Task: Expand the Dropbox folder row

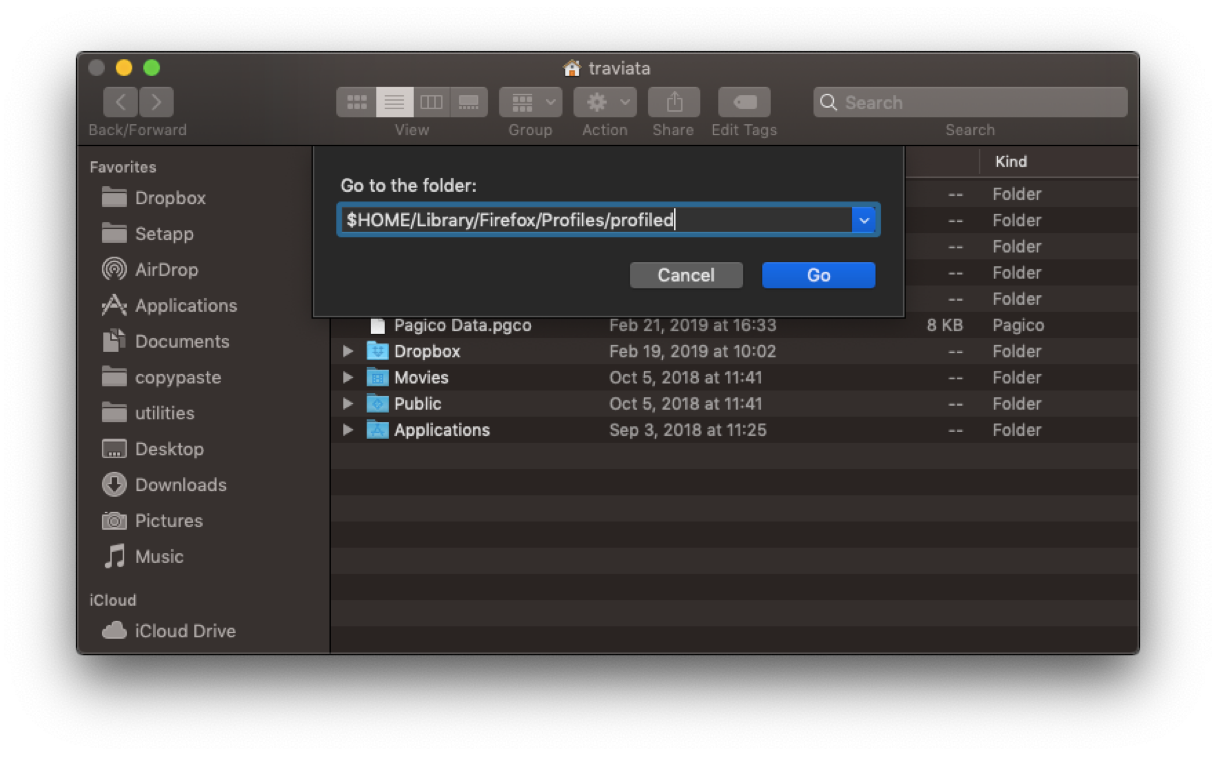Action: tap(348, 351)
